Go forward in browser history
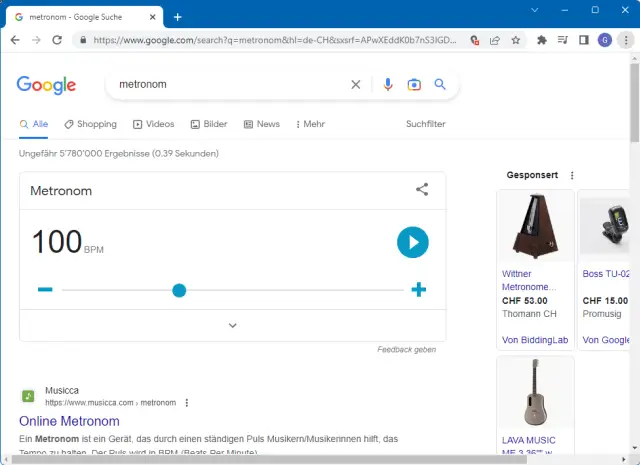The image size is (640, 465). tap(36, 40)
